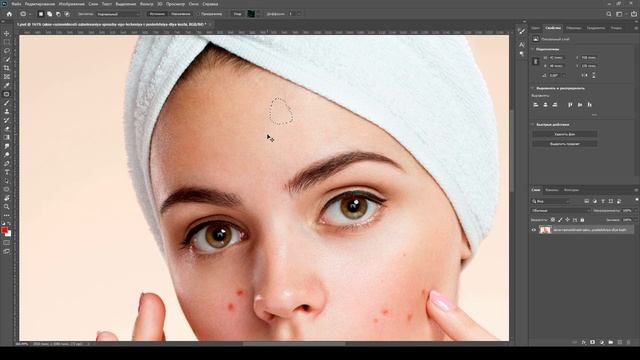Image resolution: width=640 pixels, height=360 pixels.
Task: Click the Add to selection mode icon
Action: coord(49,14)
